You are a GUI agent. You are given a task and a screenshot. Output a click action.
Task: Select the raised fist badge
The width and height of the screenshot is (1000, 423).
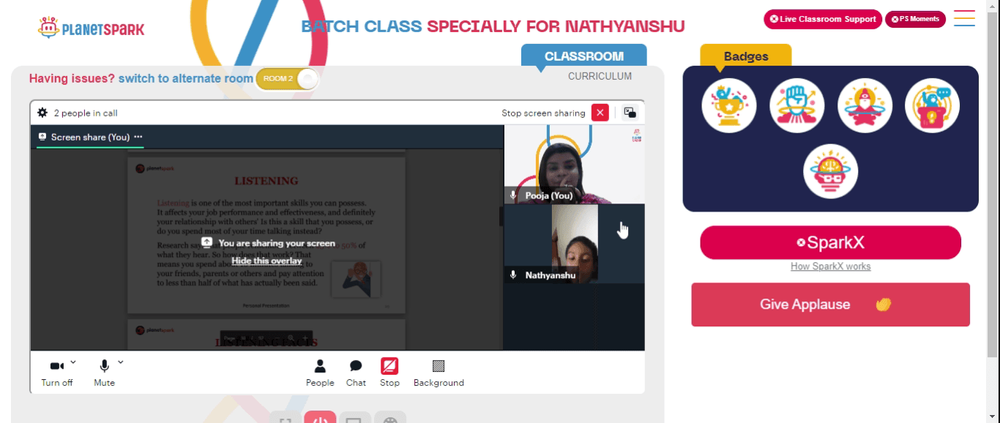[x=797, y=105]
